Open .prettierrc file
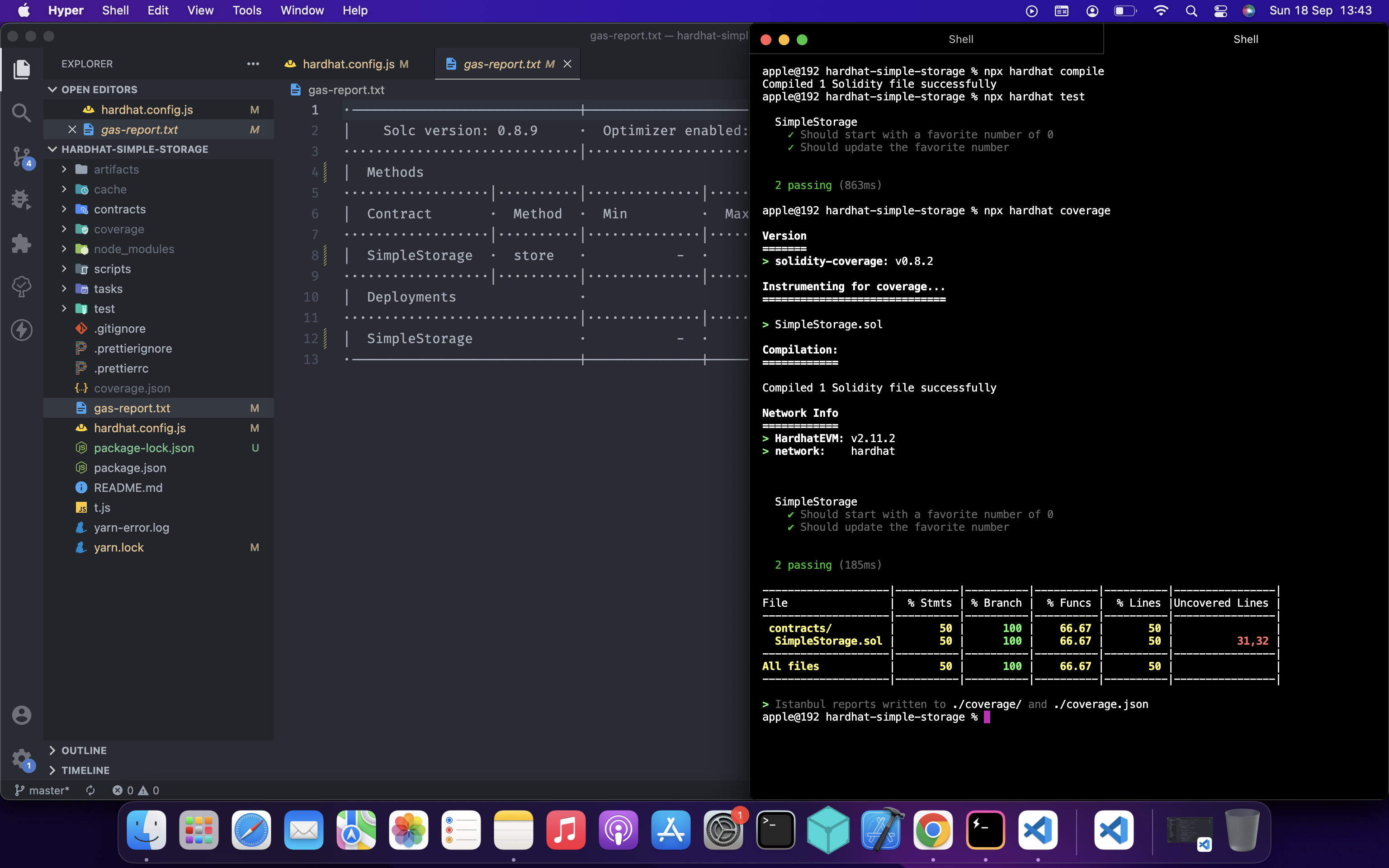This screenshot has width=1389, height=868. pyautogui.click(x=159, y=368)
